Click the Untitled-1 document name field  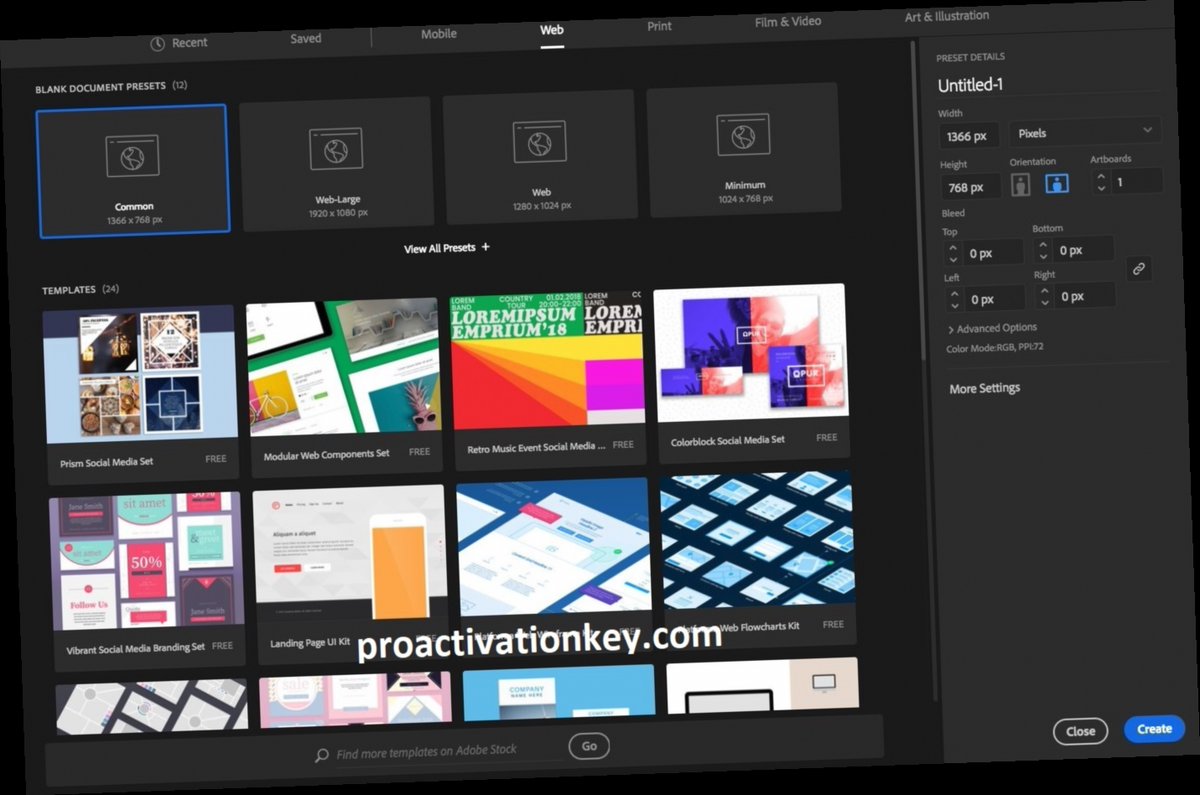[x=970, y=85]
